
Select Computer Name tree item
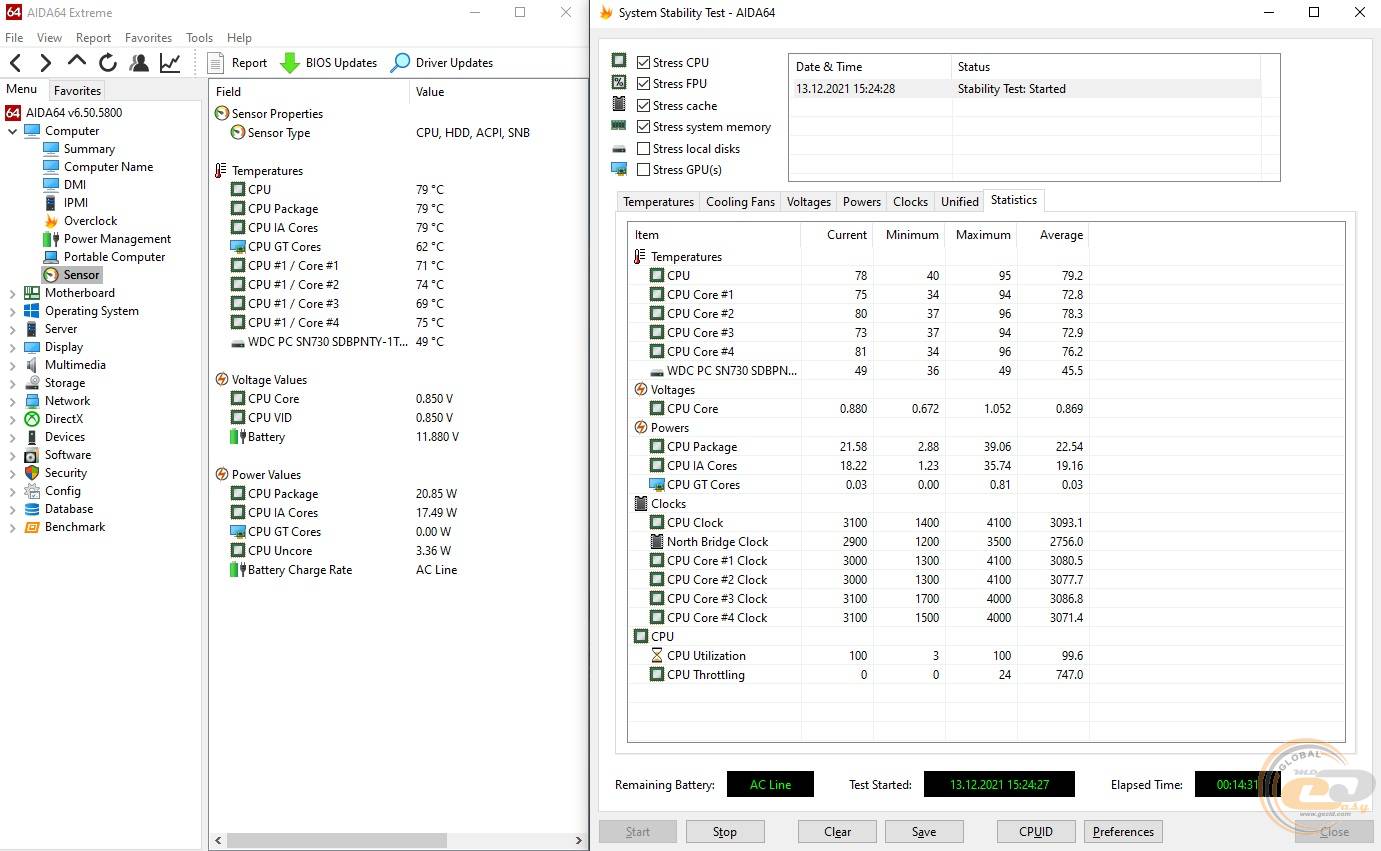[108, 167]
